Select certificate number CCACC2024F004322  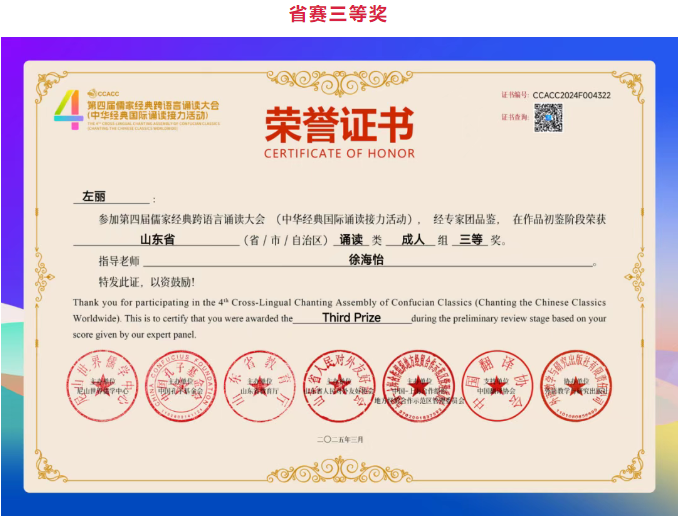(x=572, y=95)
